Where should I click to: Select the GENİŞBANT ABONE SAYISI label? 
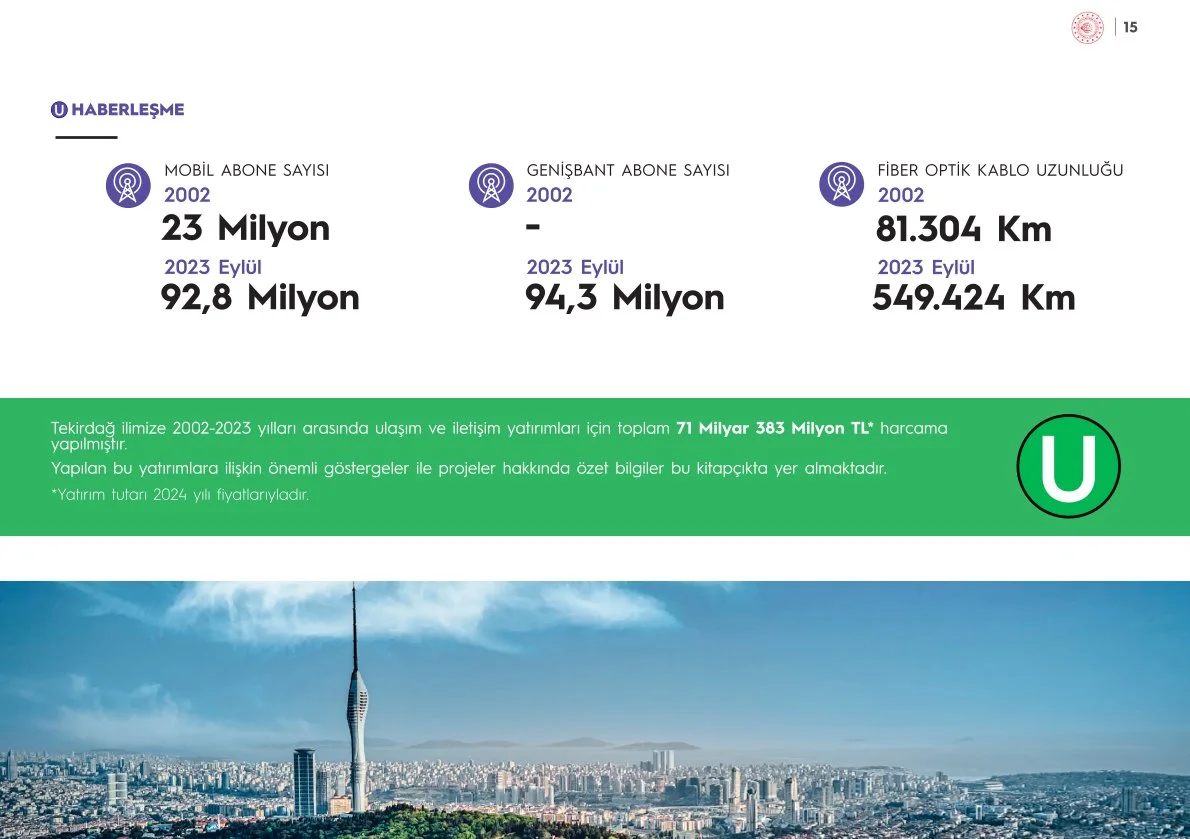coord(628,170)
